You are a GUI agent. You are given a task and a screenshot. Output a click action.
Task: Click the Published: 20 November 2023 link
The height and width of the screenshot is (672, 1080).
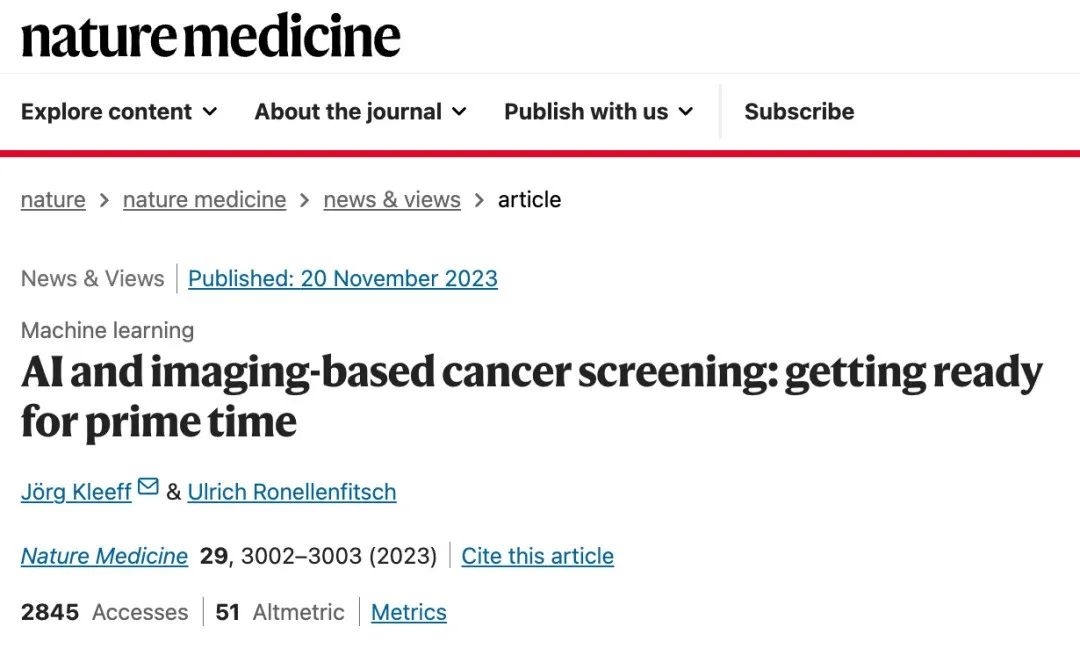click(x=343, y=279)
